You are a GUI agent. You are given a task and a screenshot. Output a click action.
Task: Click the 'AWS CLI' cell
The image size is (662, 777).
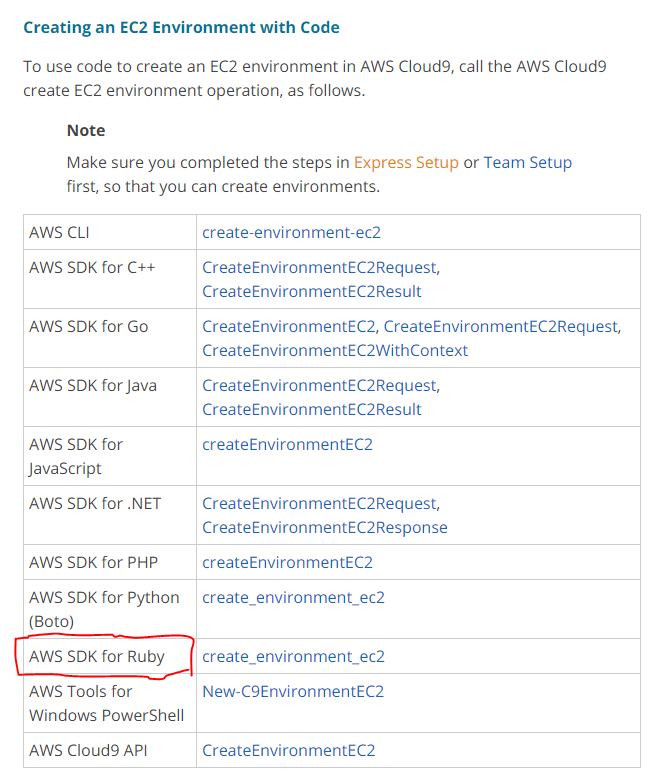click(x=110, y=232)
